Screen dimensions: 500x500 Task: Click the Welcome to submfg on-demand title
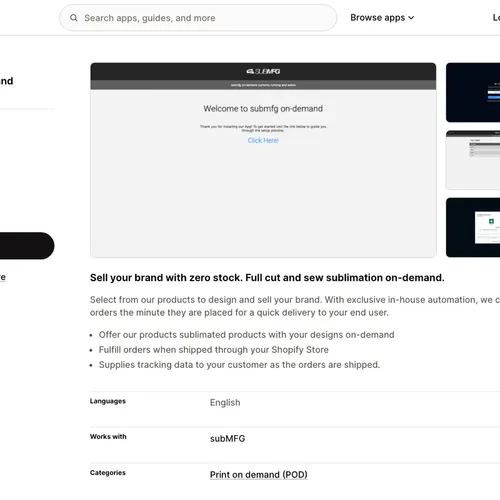pos(263,109)
